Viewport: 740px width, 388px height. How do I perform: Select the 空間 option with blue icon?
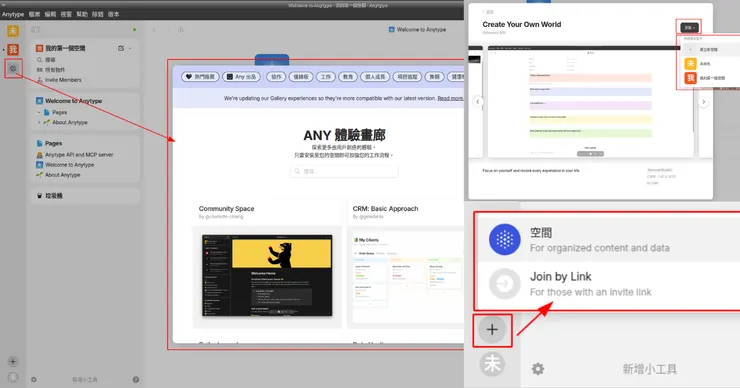pos(609,239)
